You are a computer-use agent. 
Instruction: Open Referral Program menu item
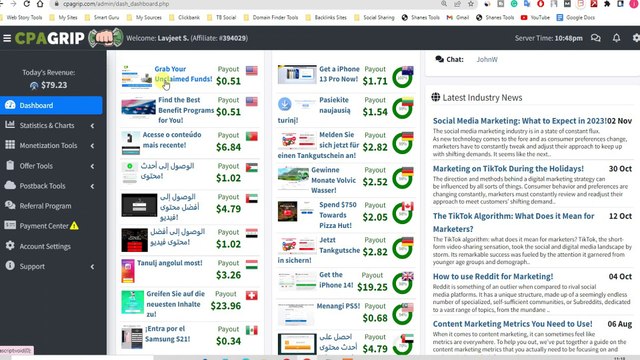tap(51, 206)
